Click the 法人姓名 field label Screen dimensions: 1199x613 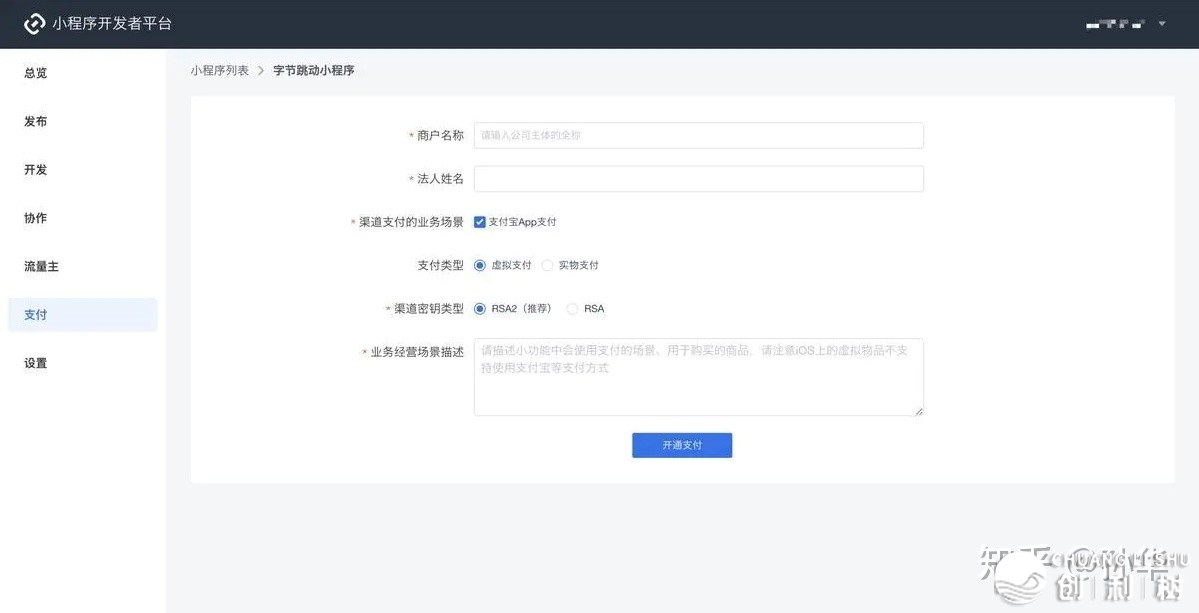(x=440, y=179)
